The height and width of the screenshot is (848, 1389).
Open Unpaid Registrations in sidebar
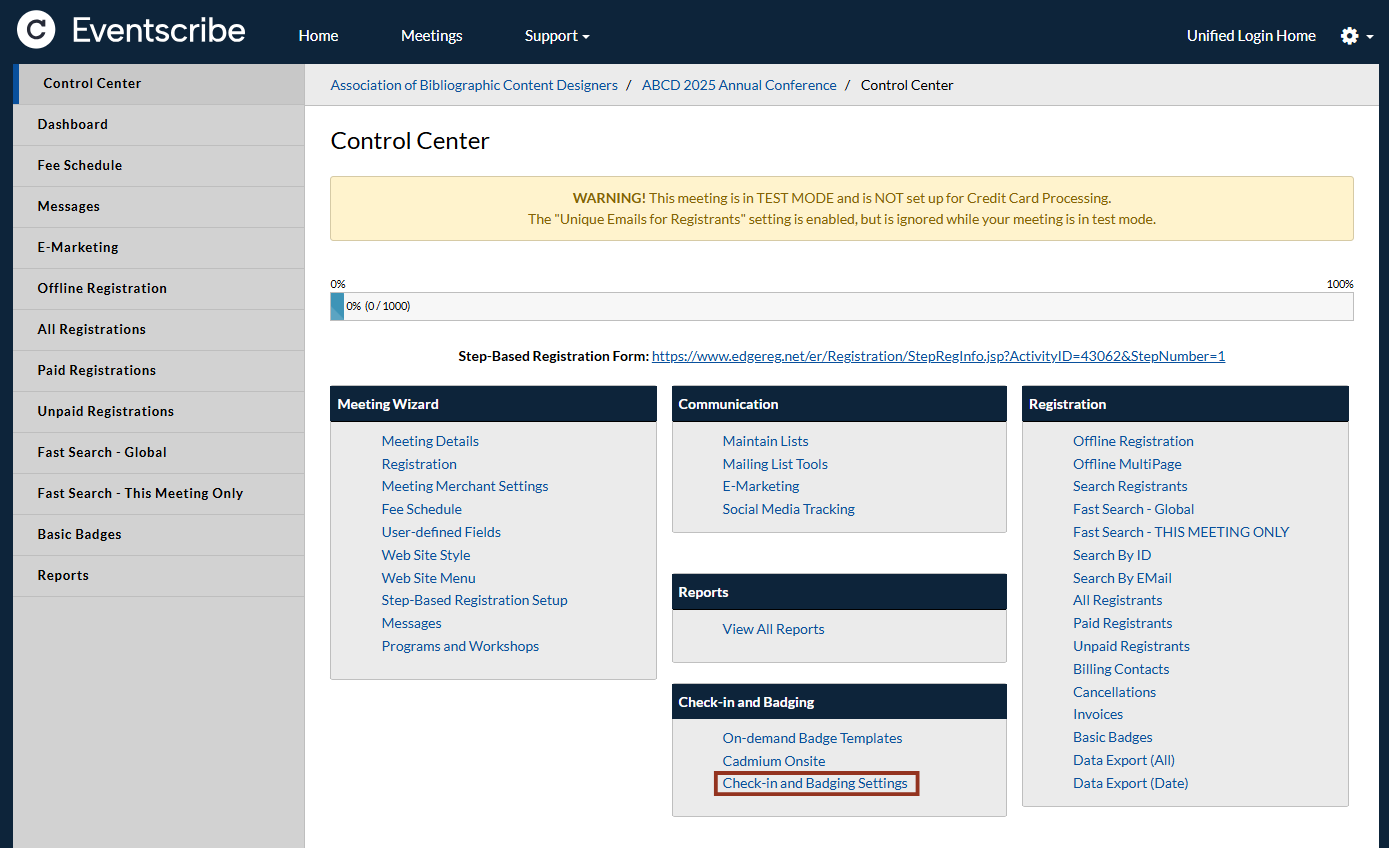pyautogui.click(x=159, y=412)
